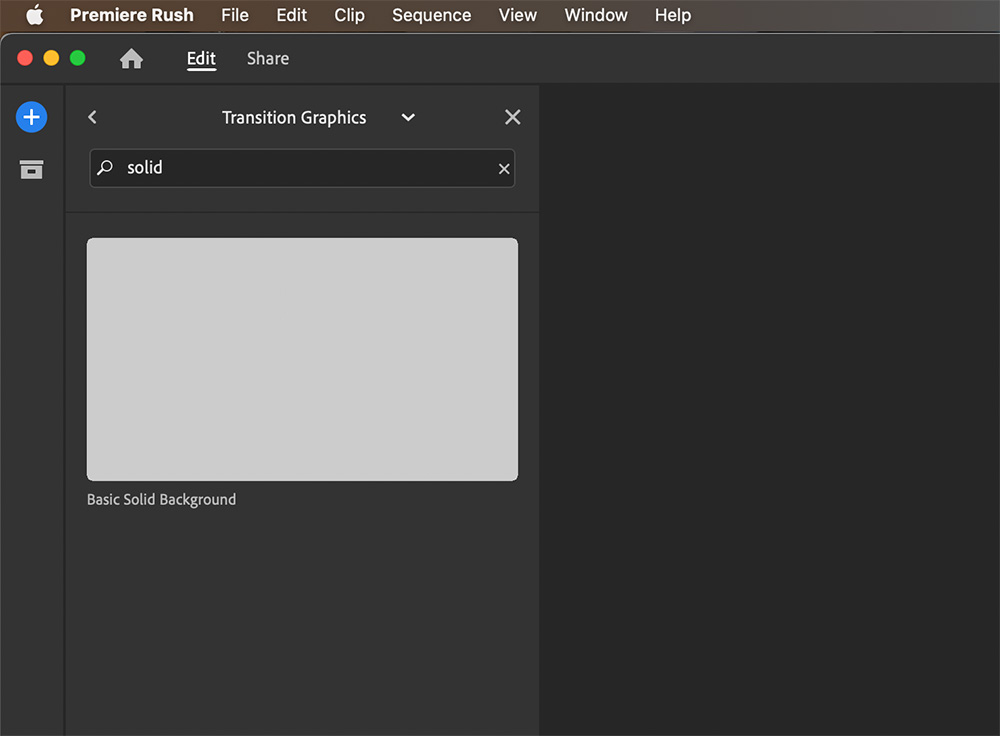Clear the 'solid' search text

[504, 169]
